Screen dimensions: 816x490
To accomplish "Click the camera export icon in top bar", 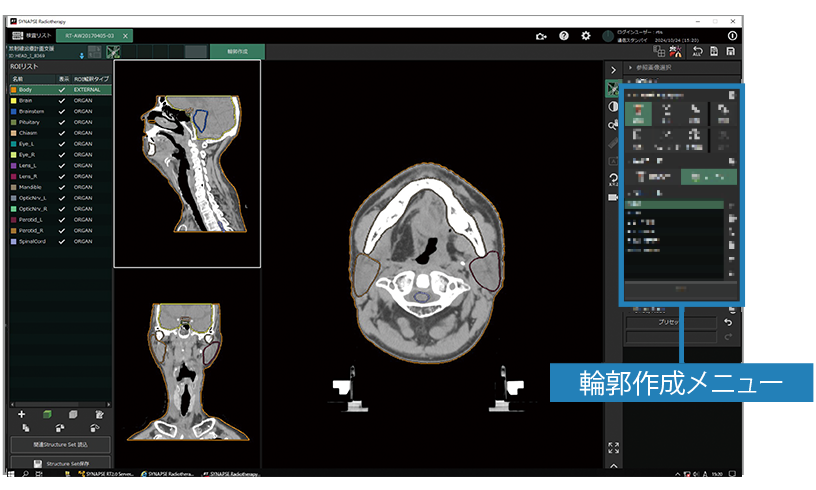I will 541,36.
